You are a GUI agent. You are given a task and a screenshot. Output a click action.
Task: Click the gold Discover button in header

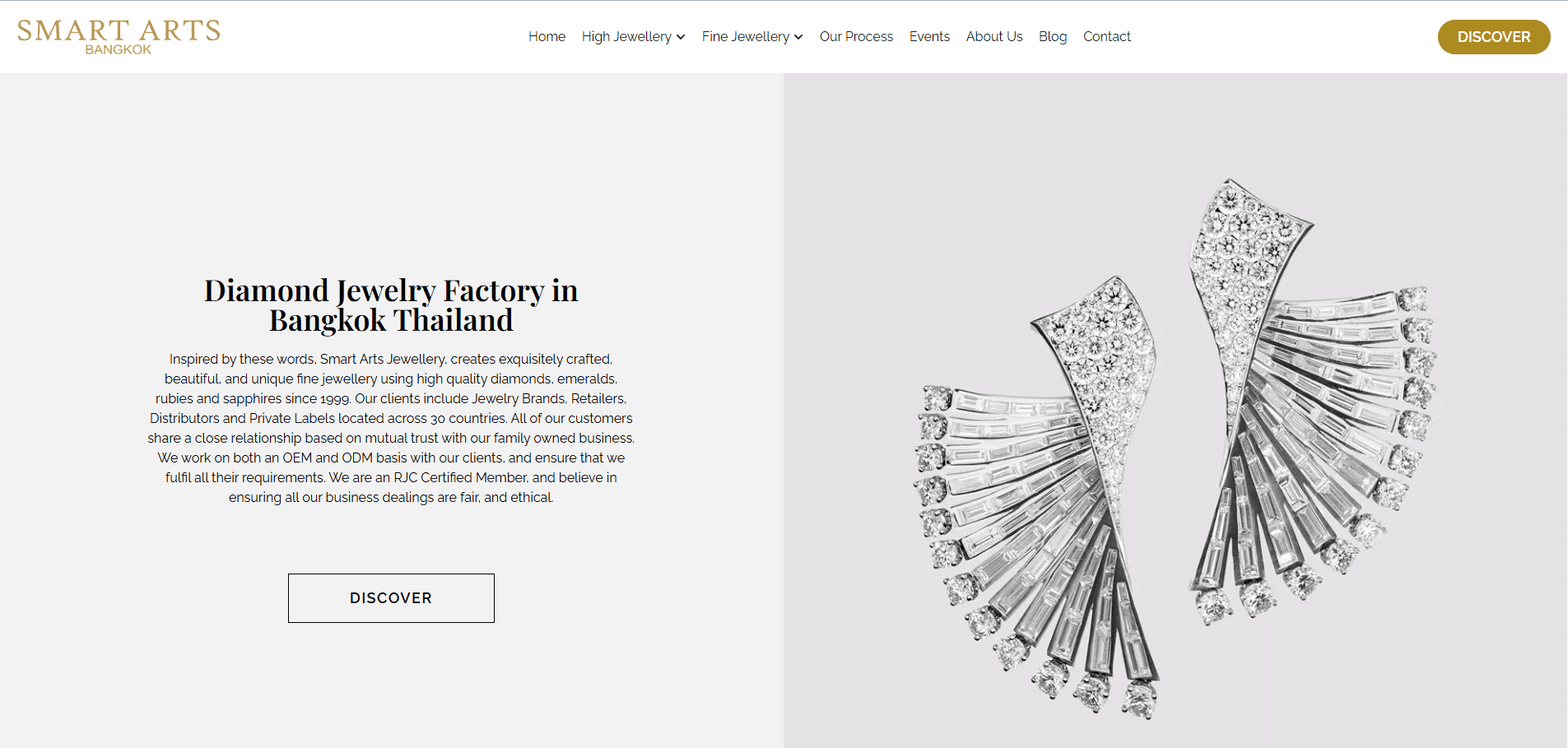1494,37
